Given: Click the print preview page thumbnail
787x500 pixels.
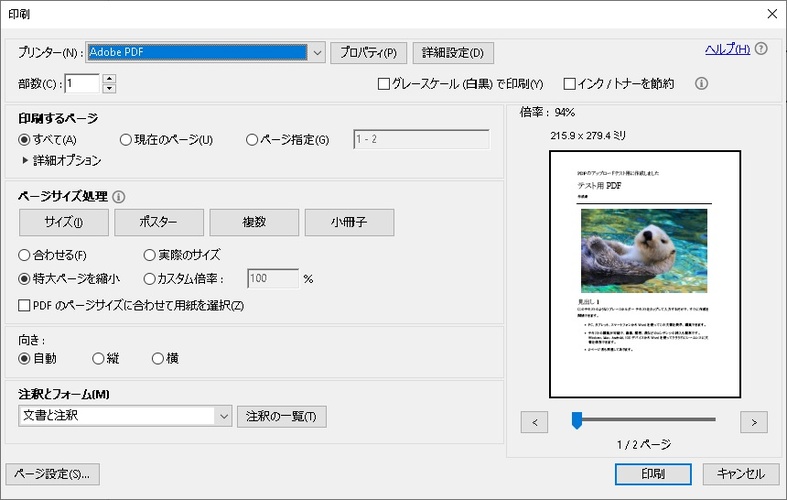Looking at the screenshot, I should [x=645, y=274].
